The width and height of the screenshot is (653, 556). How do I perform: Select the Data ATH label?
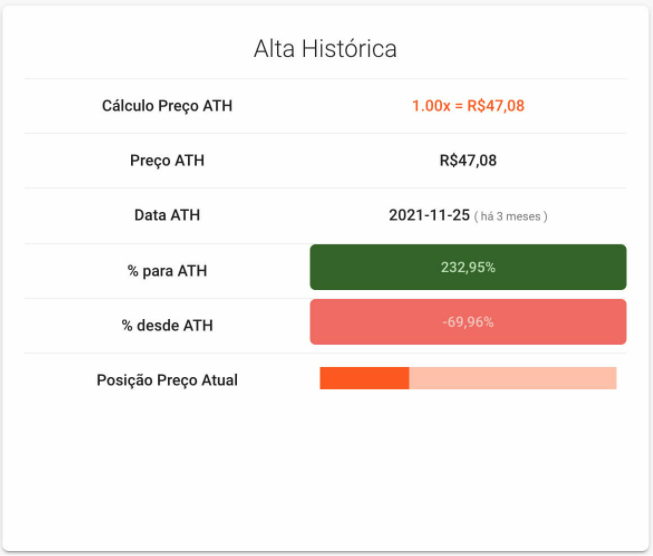click(x=167, y=215)
